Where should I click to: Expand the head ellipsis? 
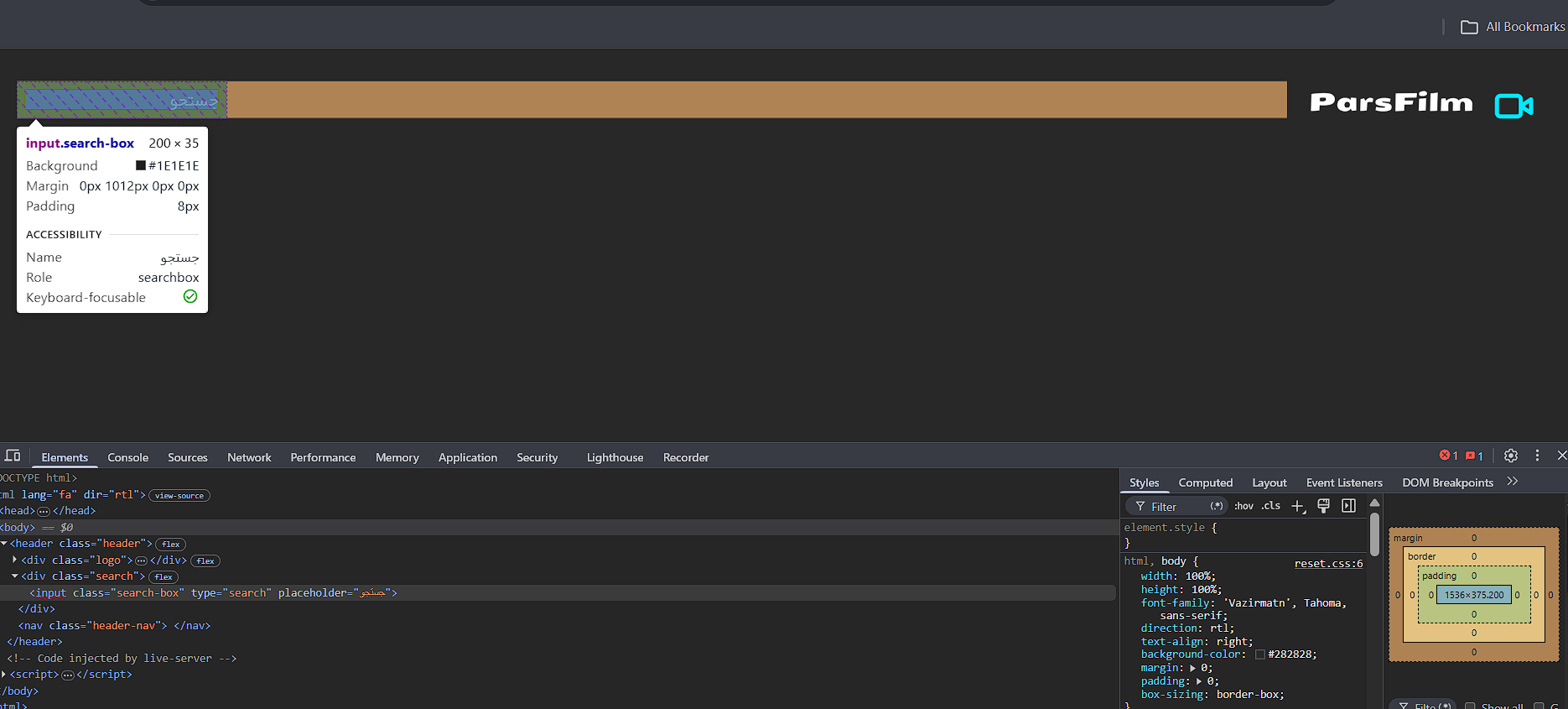point(44,511)
